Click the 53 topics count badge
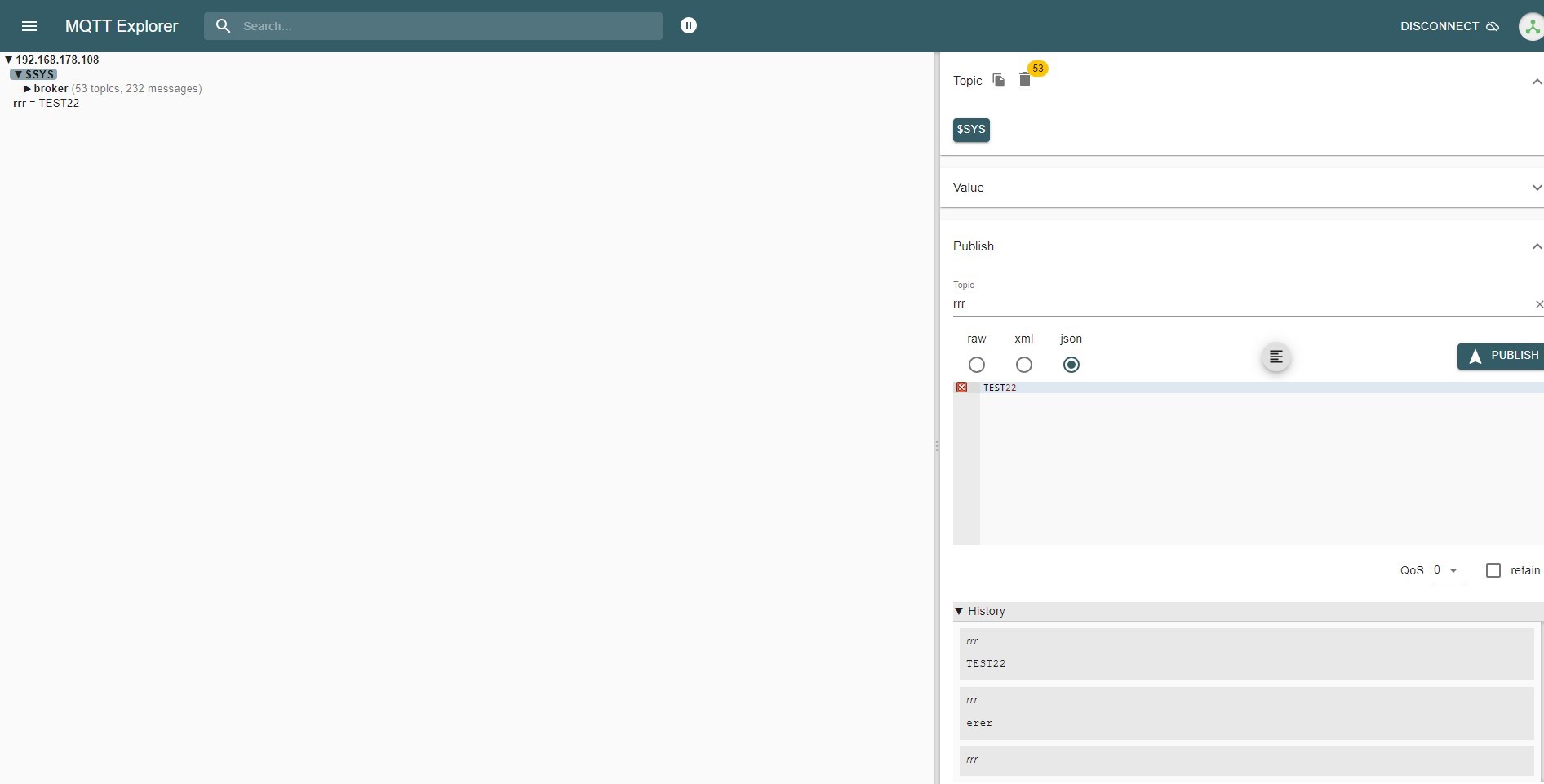This screenshot has width=1544, height=784. tap(1038, 69)
